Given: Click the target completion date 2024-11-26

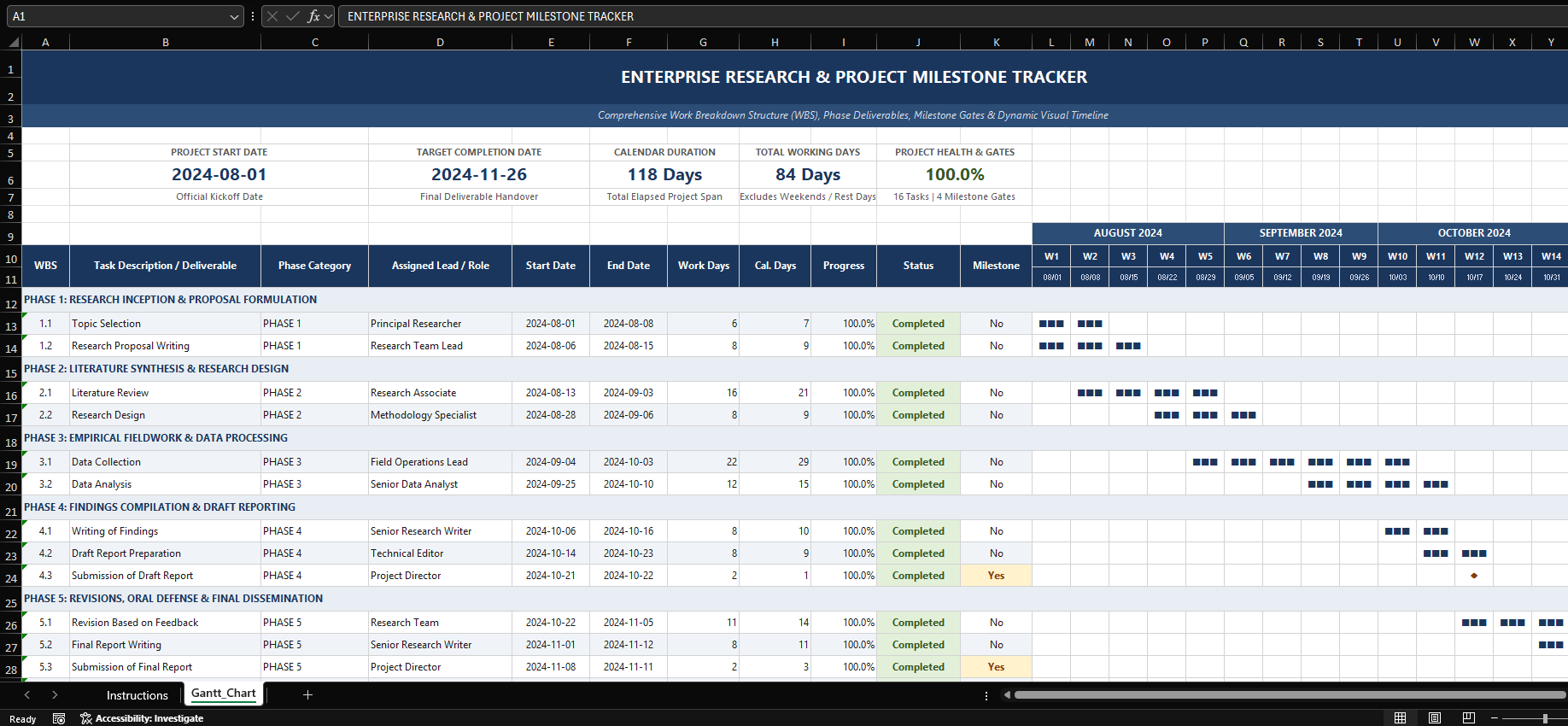Looking at the screenshot, I should click(x=479, y=174).
